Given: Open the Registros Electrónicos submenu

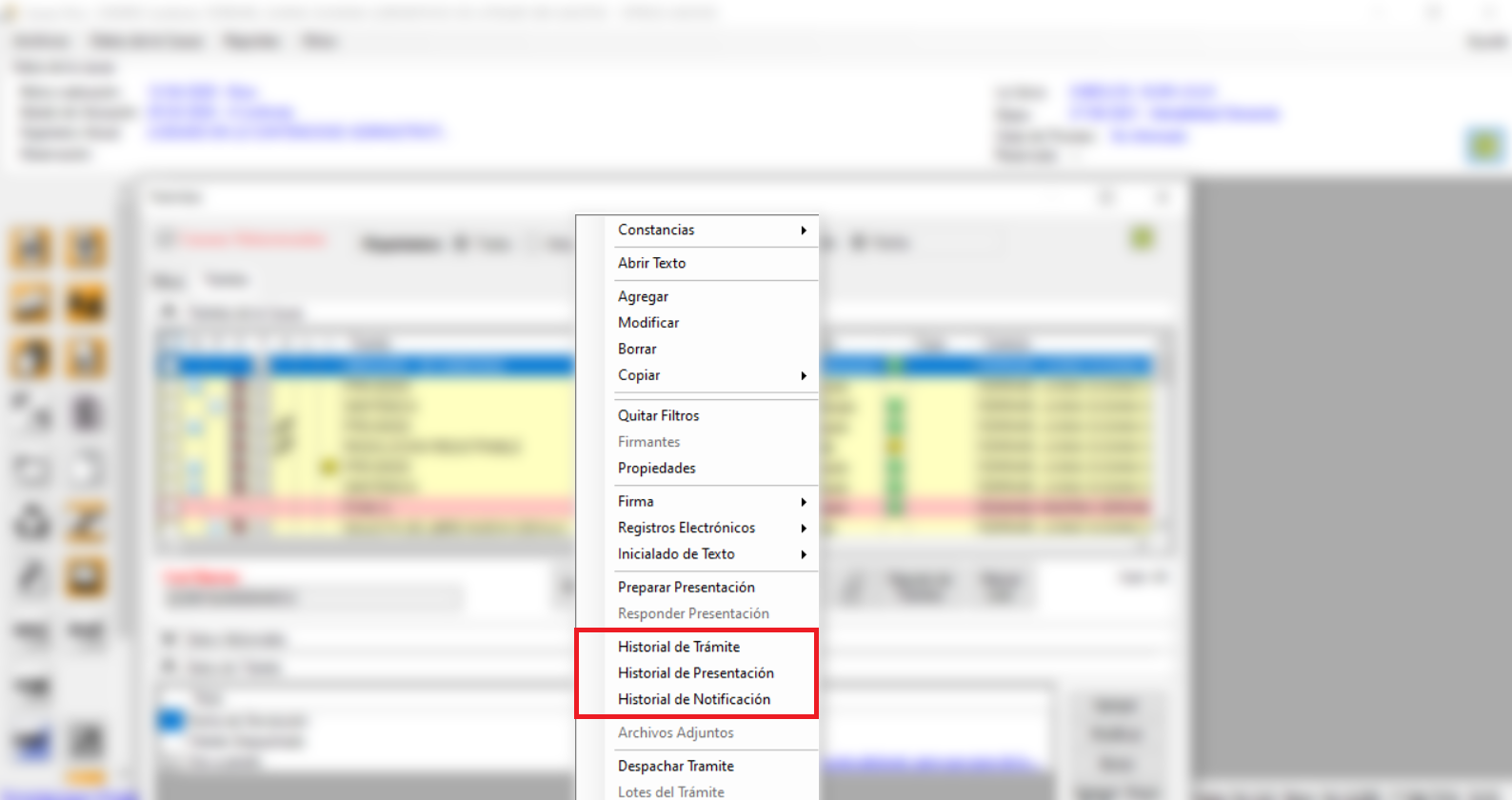Looking at the screenshot, I should [686, 528].
